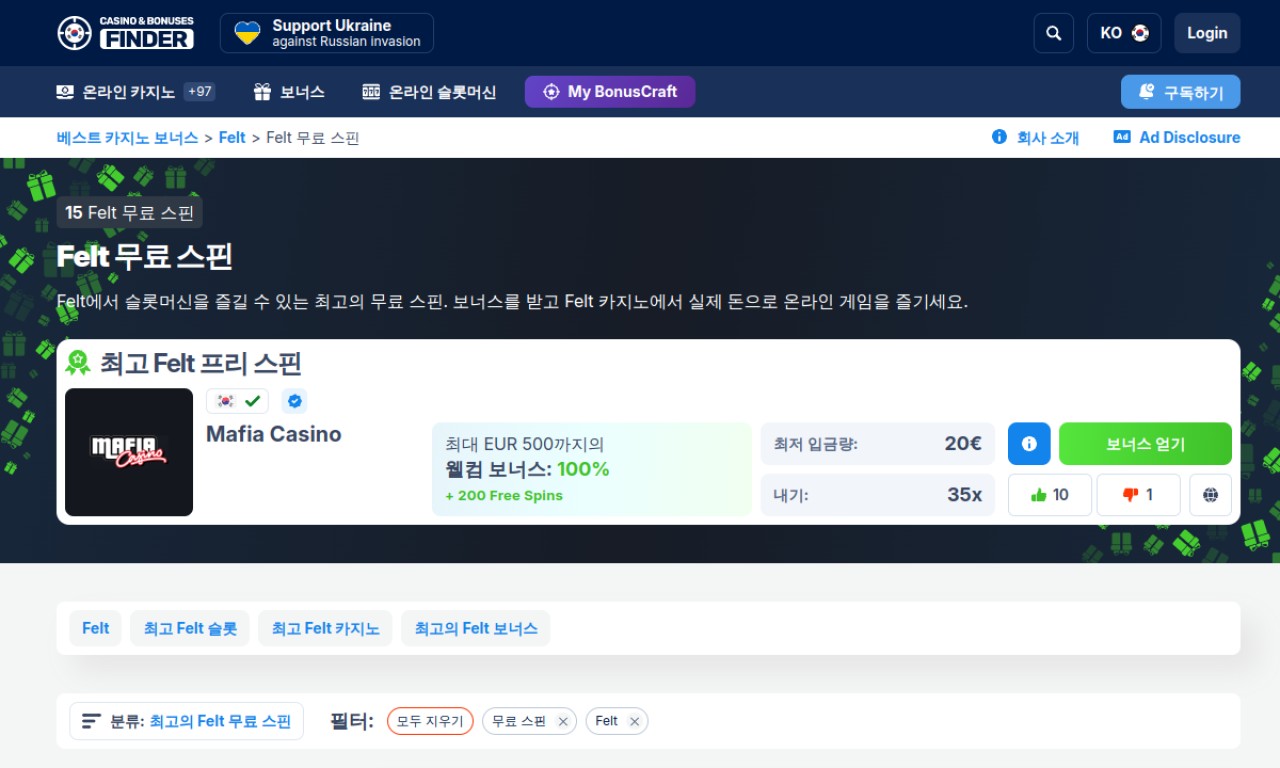1280x768 pixels.
Task: Click the award ribbon icon by 최고 Felt
Action: (78, 363)
